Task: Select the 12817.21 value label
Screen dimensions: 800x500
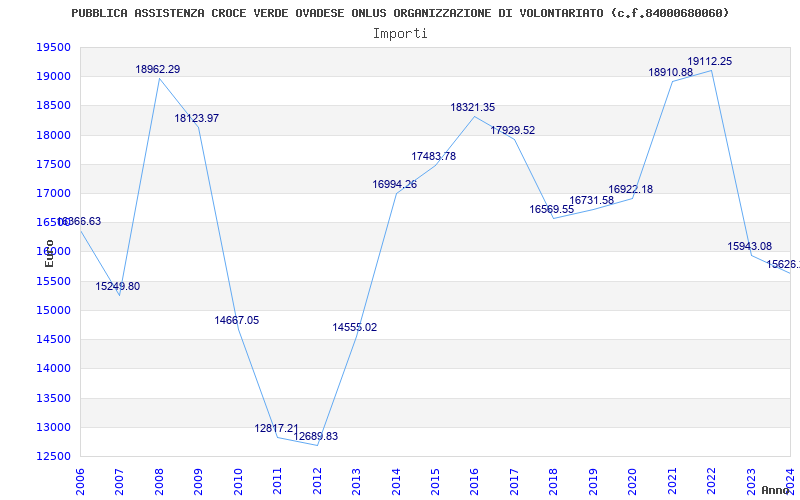Action: [x=277, y=428]
